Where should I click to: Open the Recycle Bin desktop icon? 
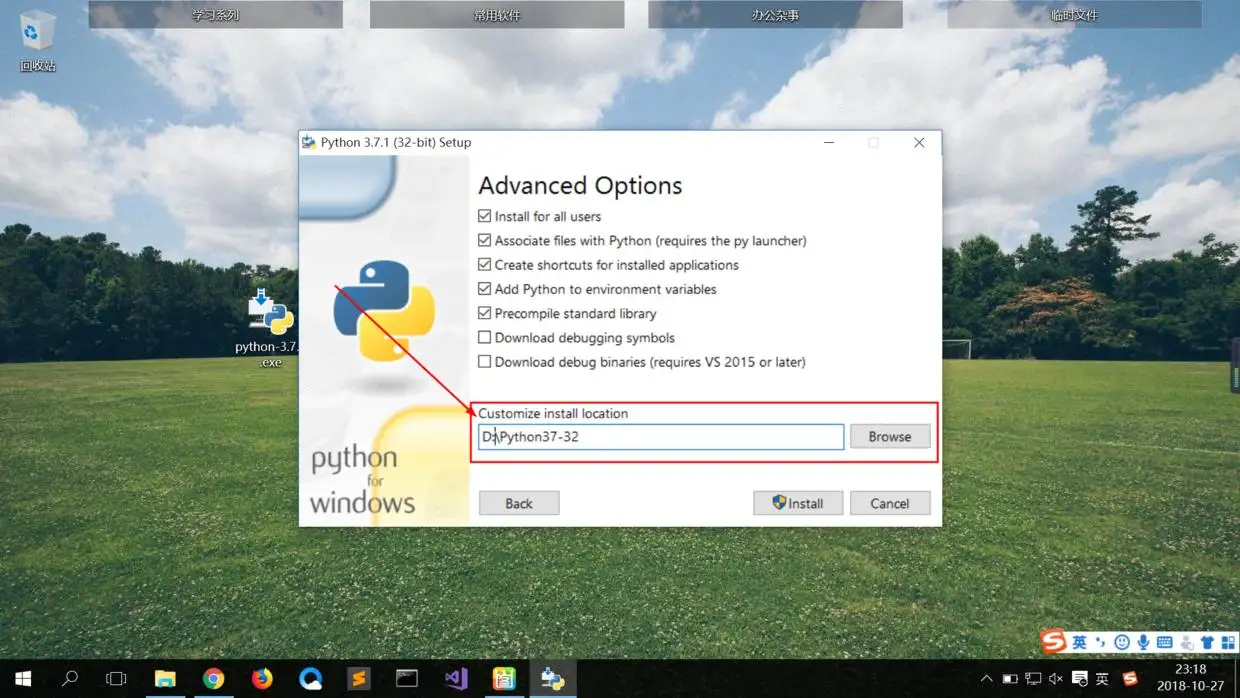[37, 42]
